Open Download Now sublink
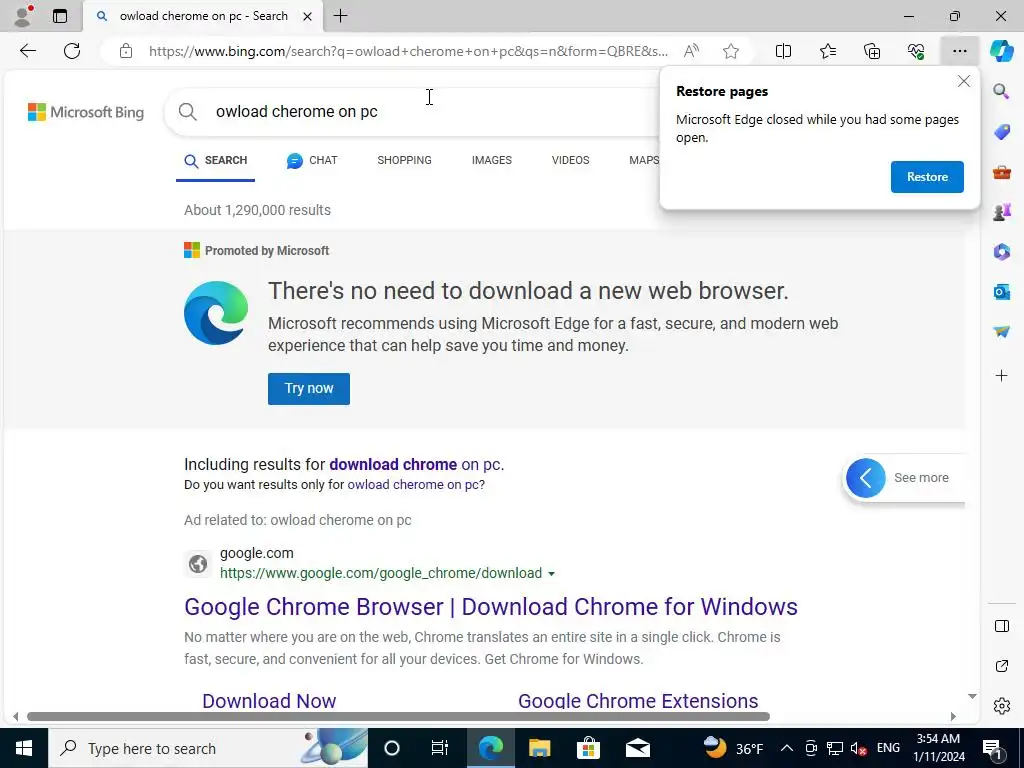 point(269,701)
